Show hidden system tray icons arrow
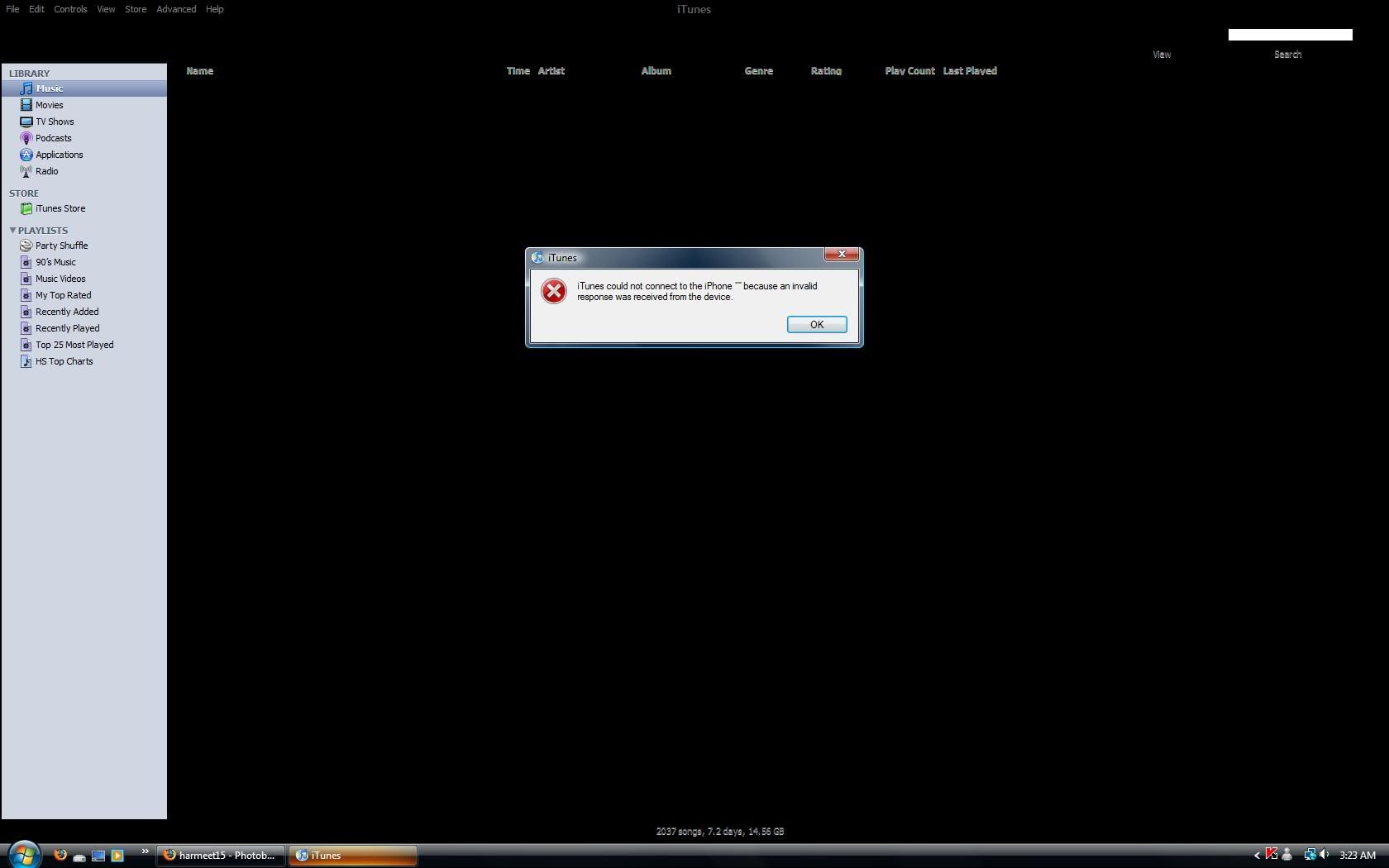1389x868 pixels. (1257, 856)
